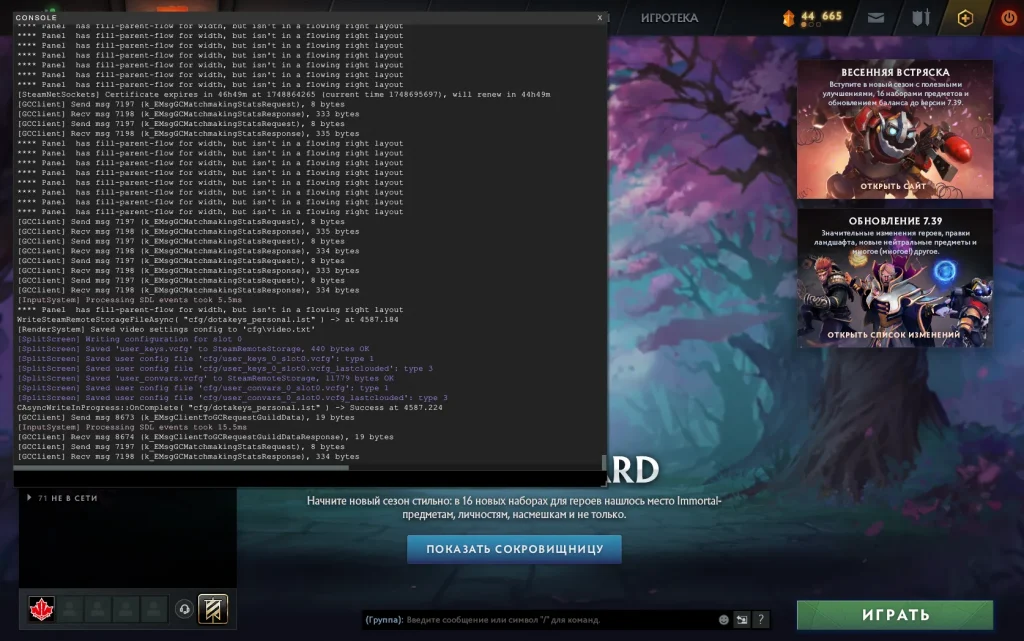1024x641 pixels.
Task: Click 'Processing SDL events took 15.5ms' line
Action: click(x=132, y=428)
